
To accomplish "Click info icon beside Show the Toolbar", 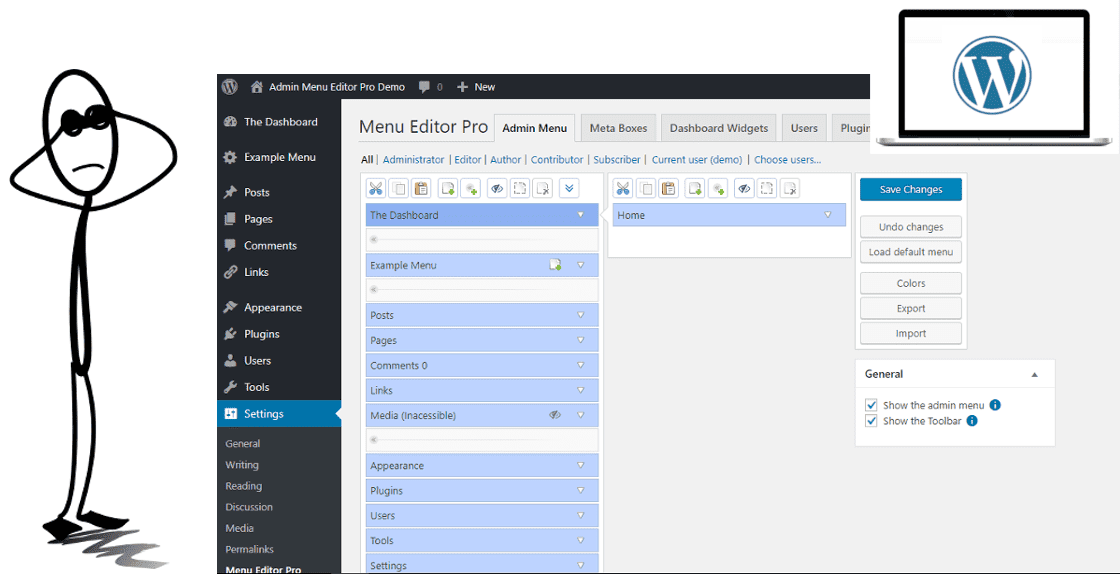I will coord(971,421).
